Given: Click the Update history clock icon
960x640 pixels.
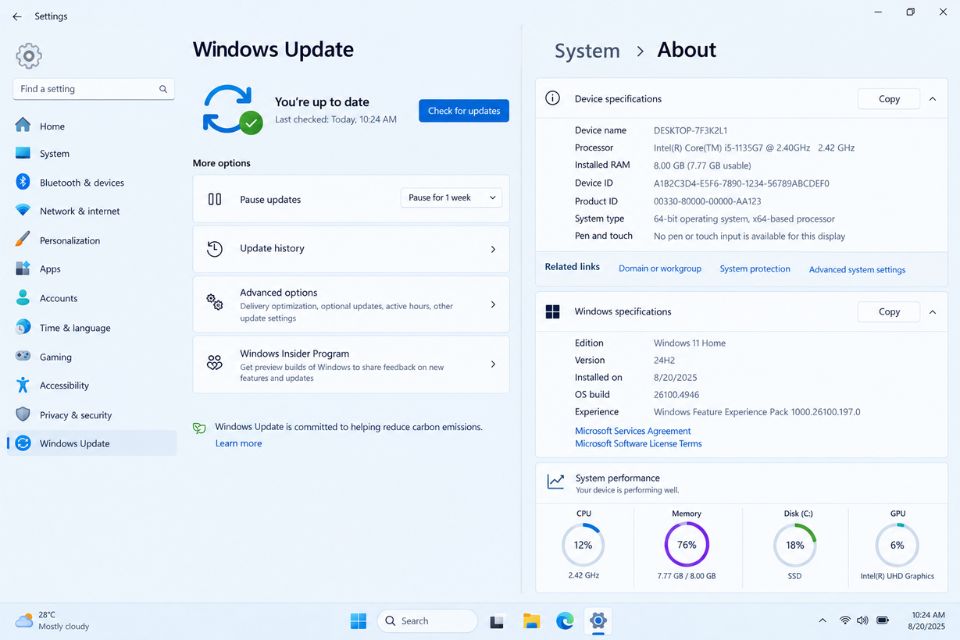Looking at the screenshot, I should pyautogui.click(x=214, y=249).
